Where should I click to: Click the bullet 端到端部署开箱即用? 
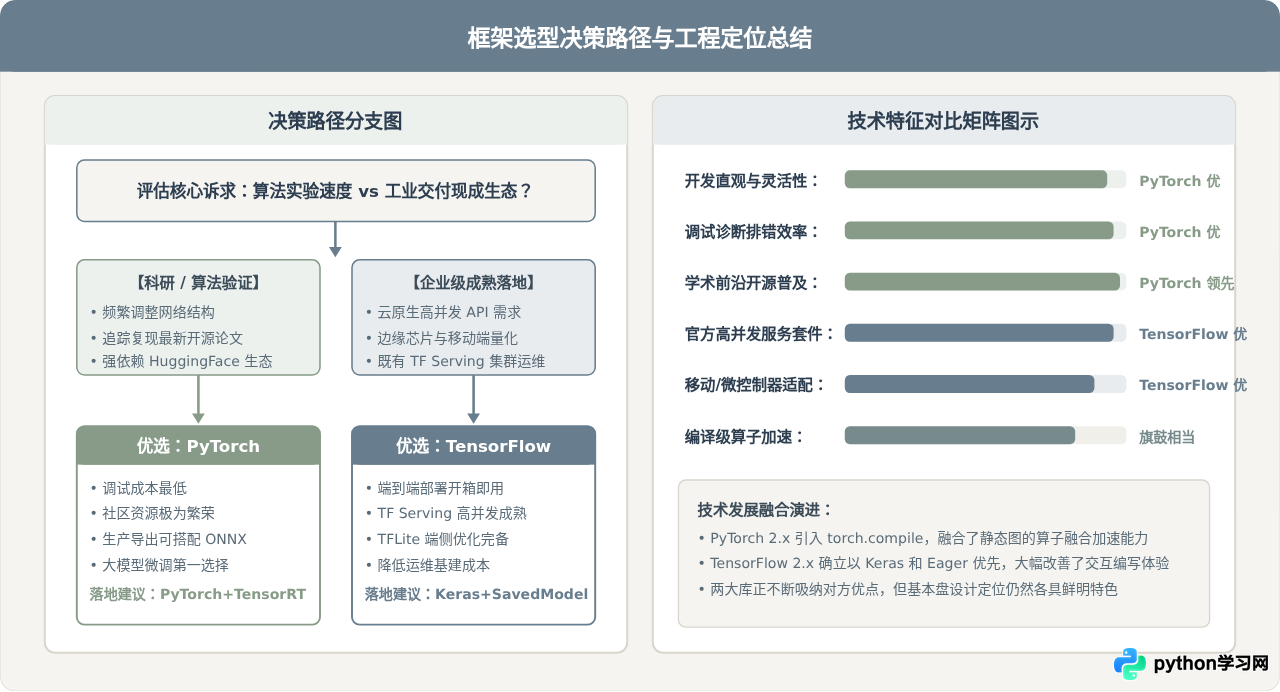tap(434, 488)
